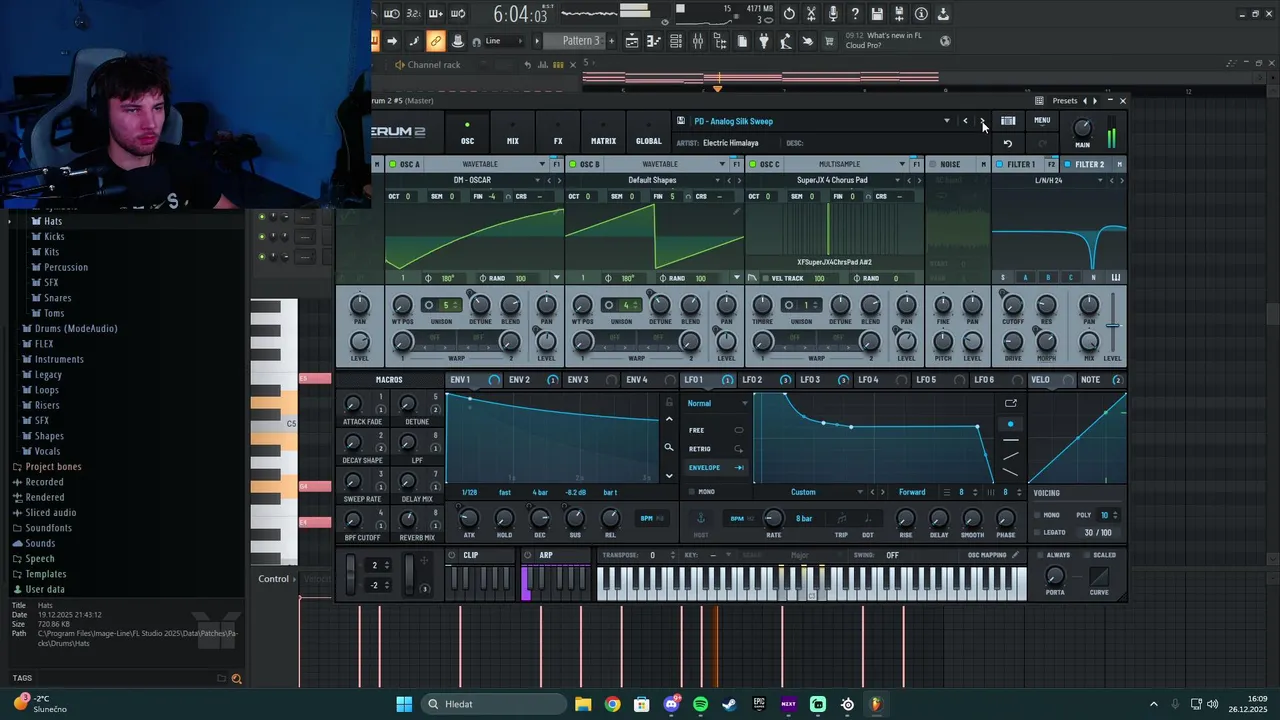The width and height of the screenshot is (1280, 720).
Task: Open the Major scale dropdown
Action: (x=809, y=555)
